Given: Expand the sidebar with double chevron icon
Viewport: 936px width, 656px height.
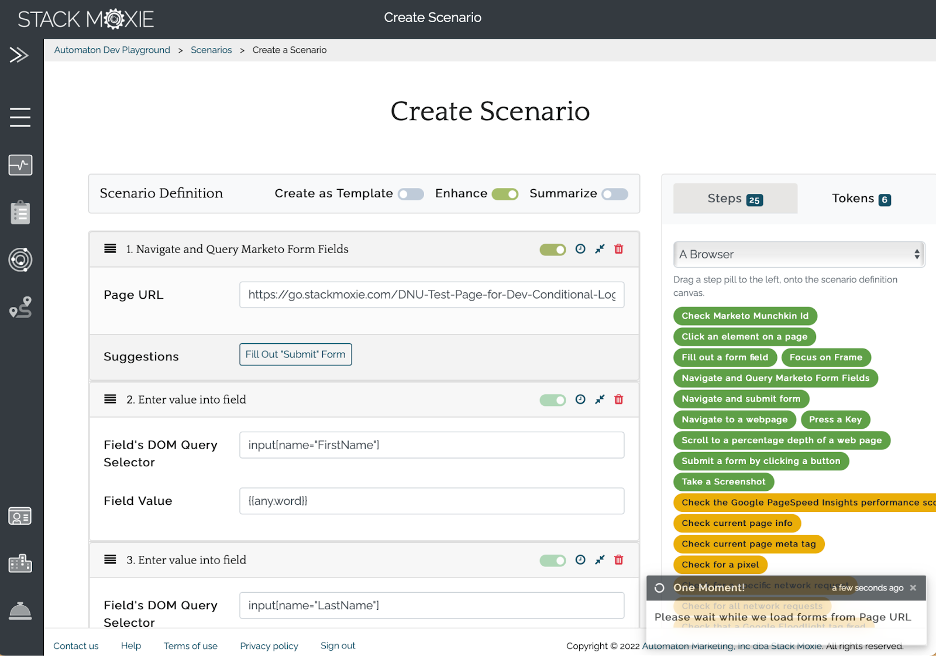Looking at the screenshot, I should pos(19,55).
